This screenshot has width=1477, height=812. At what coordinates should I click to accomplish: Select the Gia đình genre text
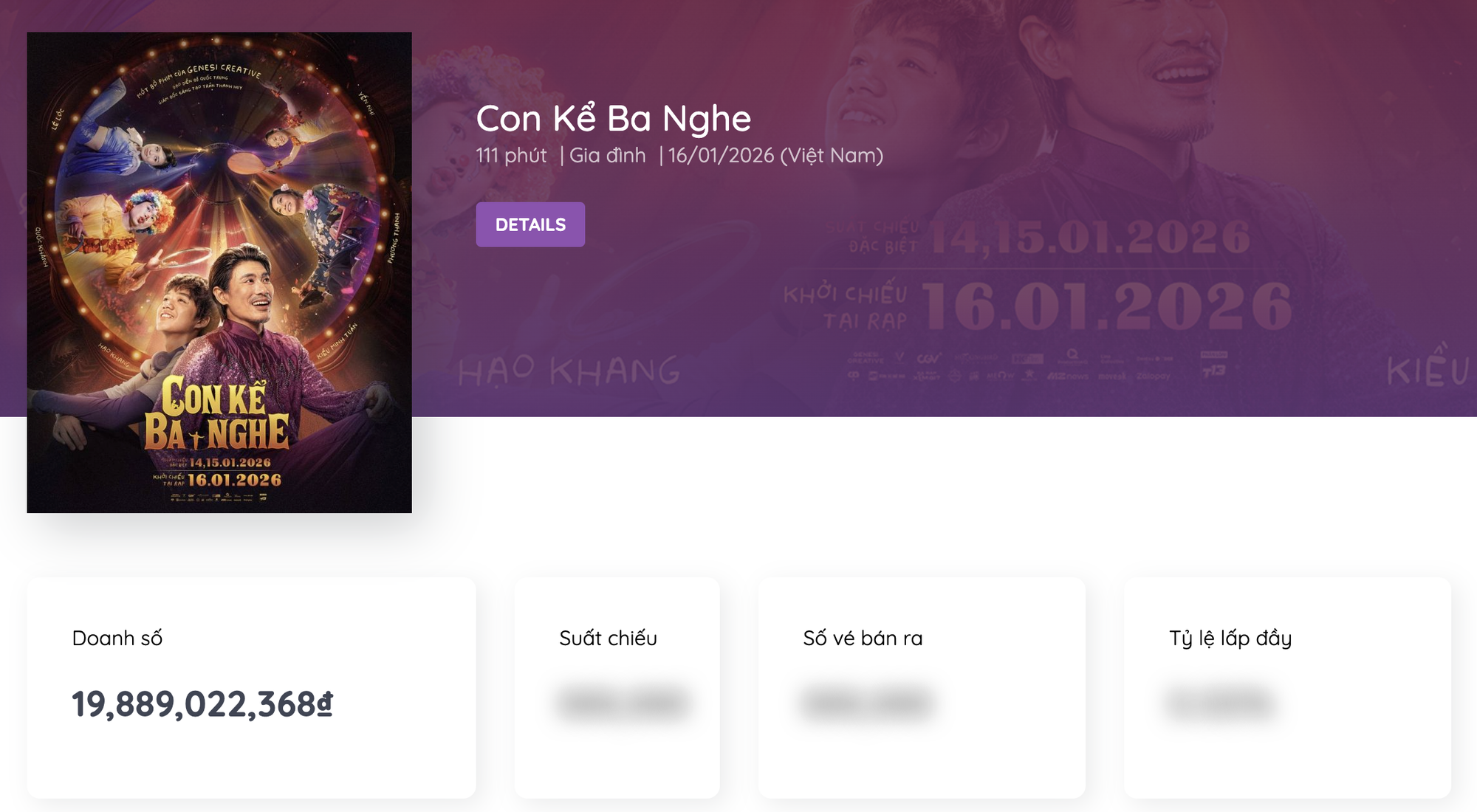(607, 156)
